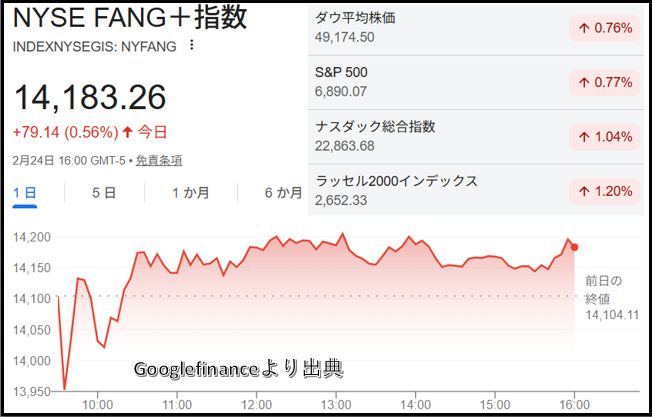
Task: Click the S&P 500 ↑0.77% badge
Action: (606, 82)
